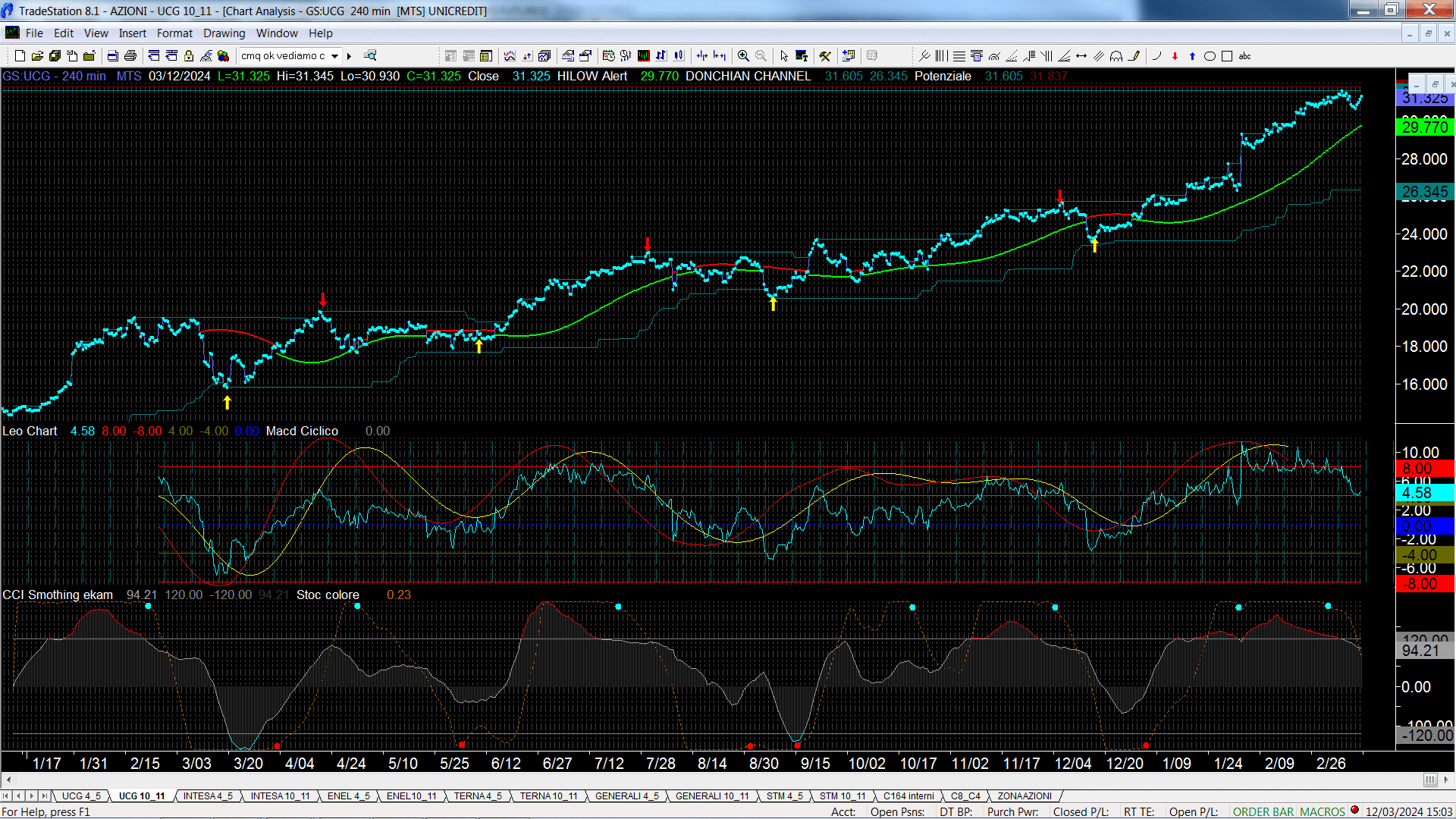Select the red down arrow drawing tool
The height and width of the screenshot is (819, 1456).
(1175, 55)
